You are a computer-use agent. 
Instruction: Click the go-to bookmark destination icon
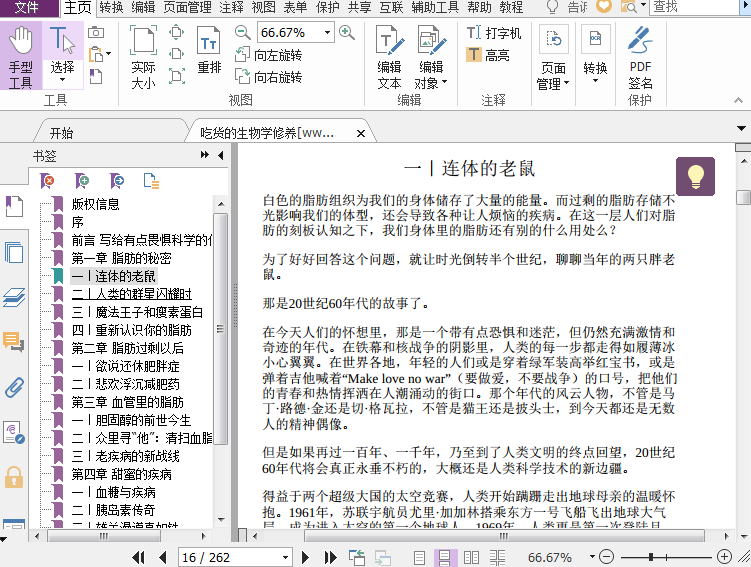(116, 181)
